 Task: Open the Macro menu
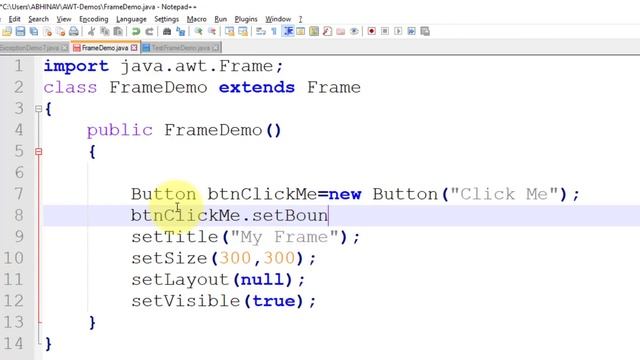tap(196, 19)
